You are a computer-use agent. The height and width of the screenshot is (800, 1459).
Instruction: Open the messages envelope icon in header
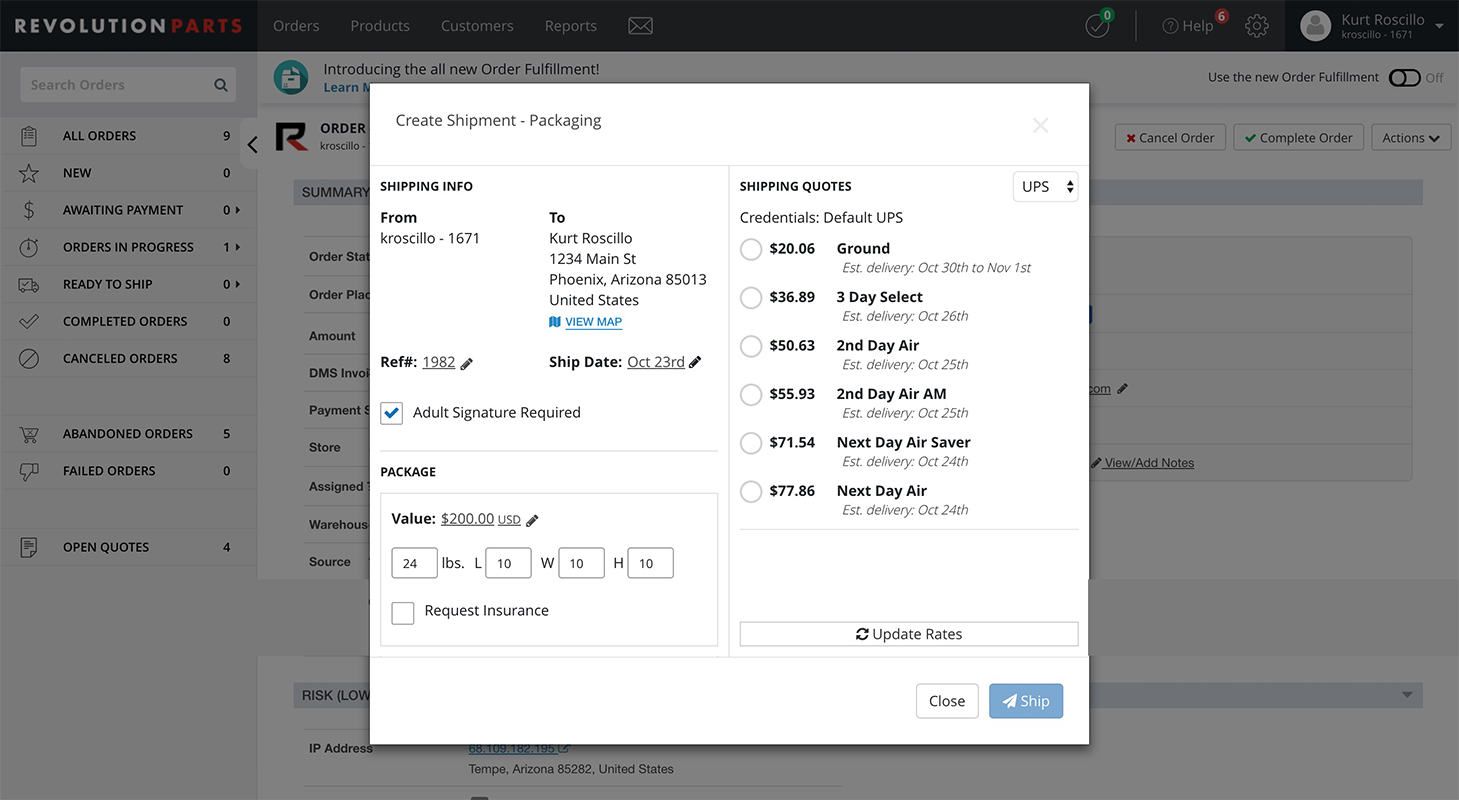(x=640, y=26)
